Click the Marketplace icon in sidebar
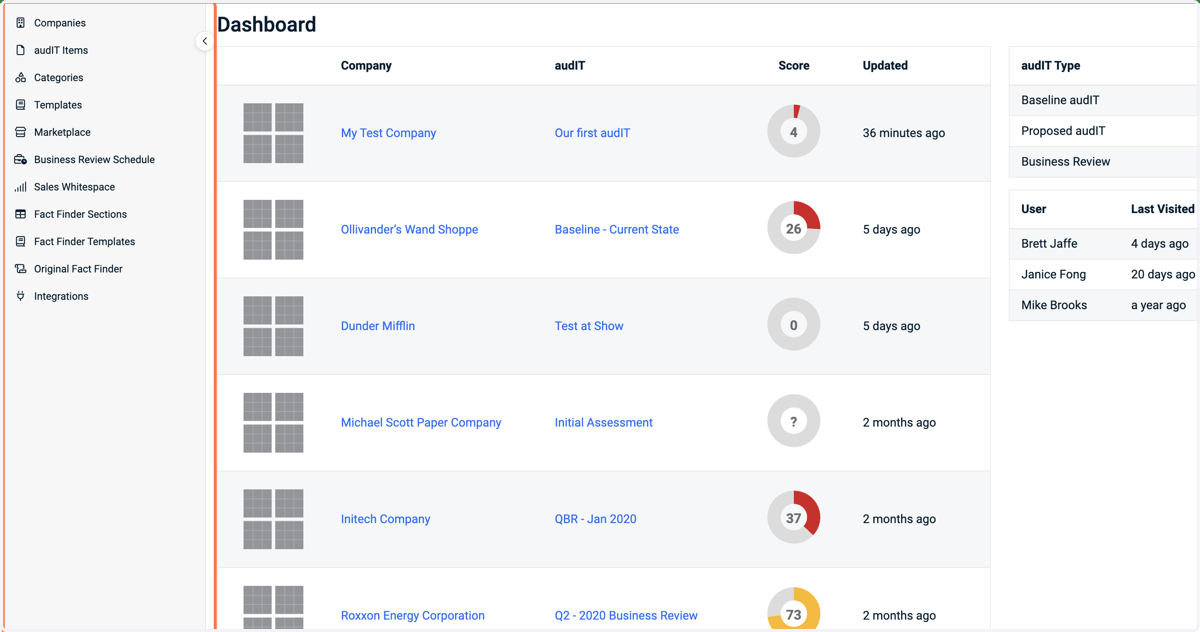Viewport: 1200px width, 632px height. (x=20, y=132)
